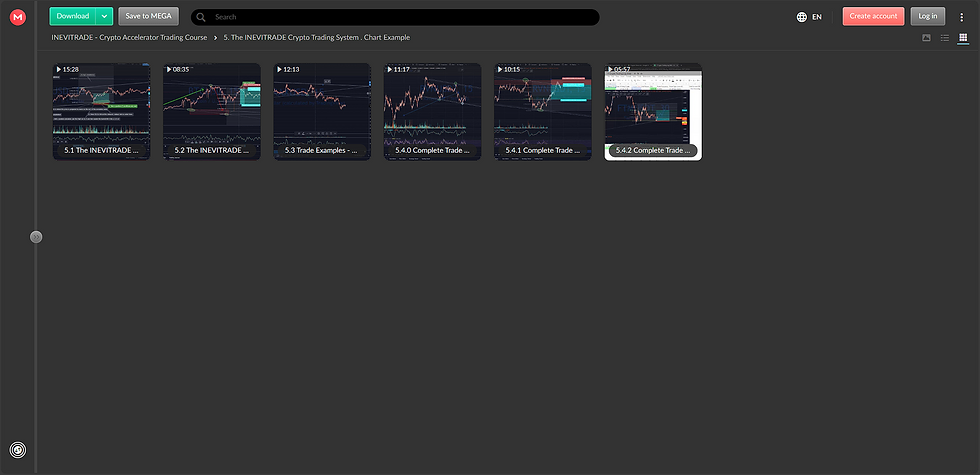Open video thumbnail 5.2 The INEVITRADE
Screen dimensions: 980x475
tap(212, 112)
